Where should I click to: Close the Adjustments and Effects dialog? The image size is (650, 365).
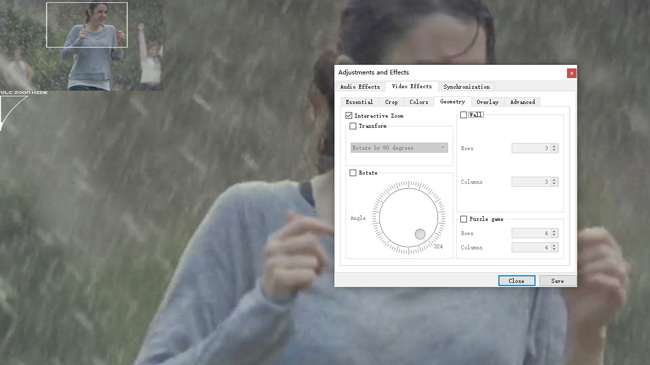[x=571, y=73]
